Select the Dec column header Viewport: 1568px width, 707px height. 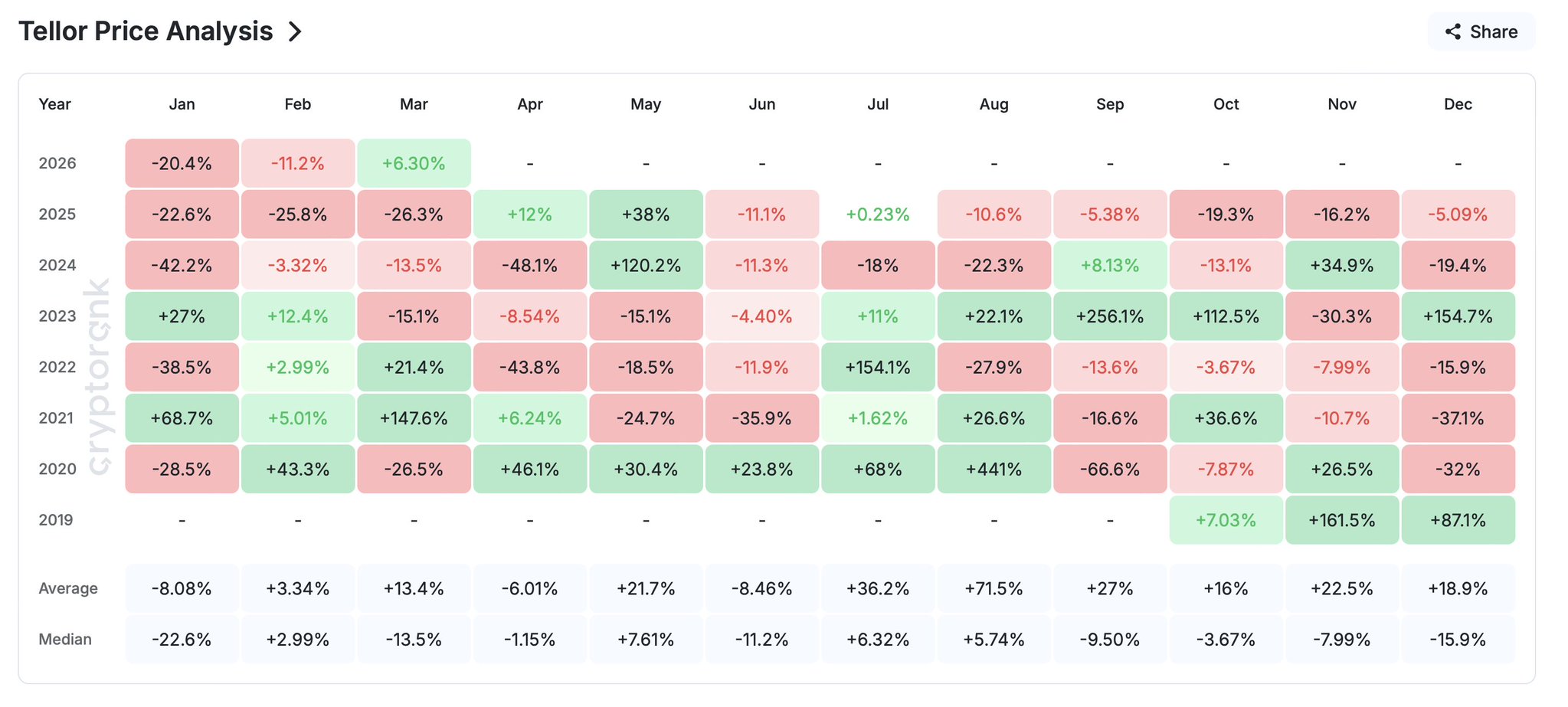(1458, 104)
